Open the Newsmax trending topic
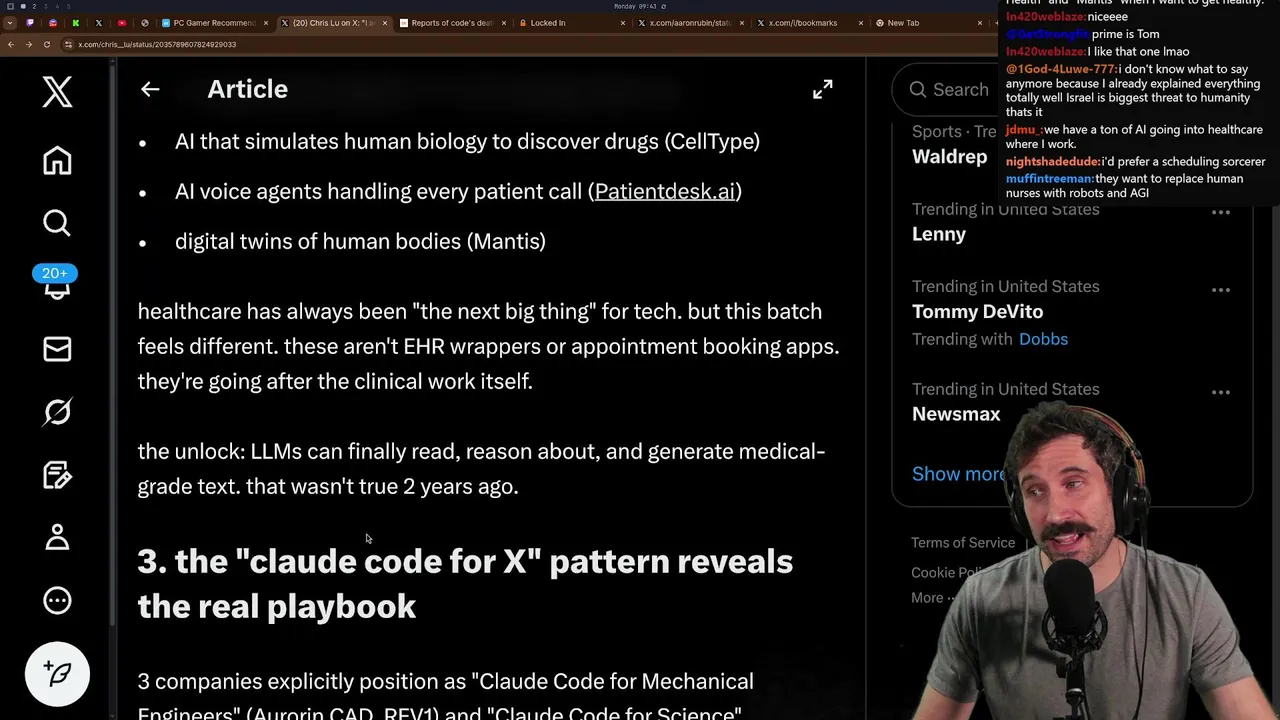1280x720 pixels. pos(956,414)
